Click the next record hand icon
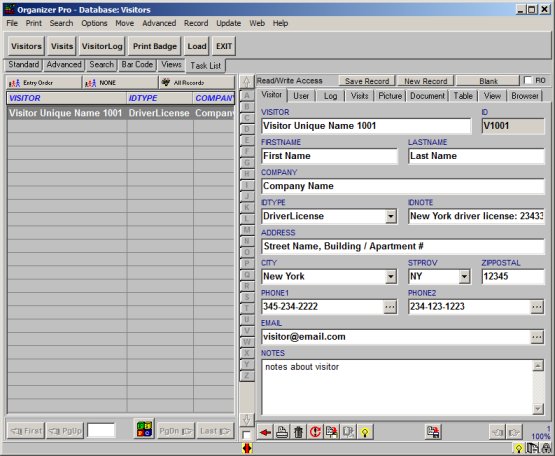The image size is (555, 456). point(514,432)
